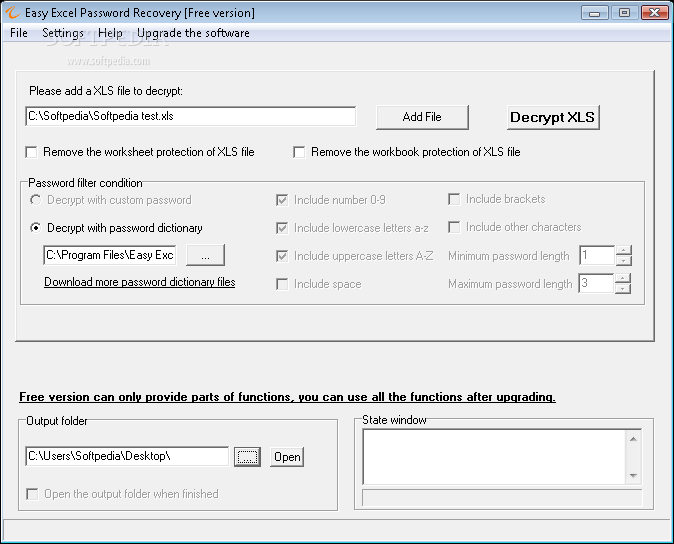The height and width of the screenshot is (544, 674).
Task: Click the progress bar under State window
Action: (x=502, y=497)
